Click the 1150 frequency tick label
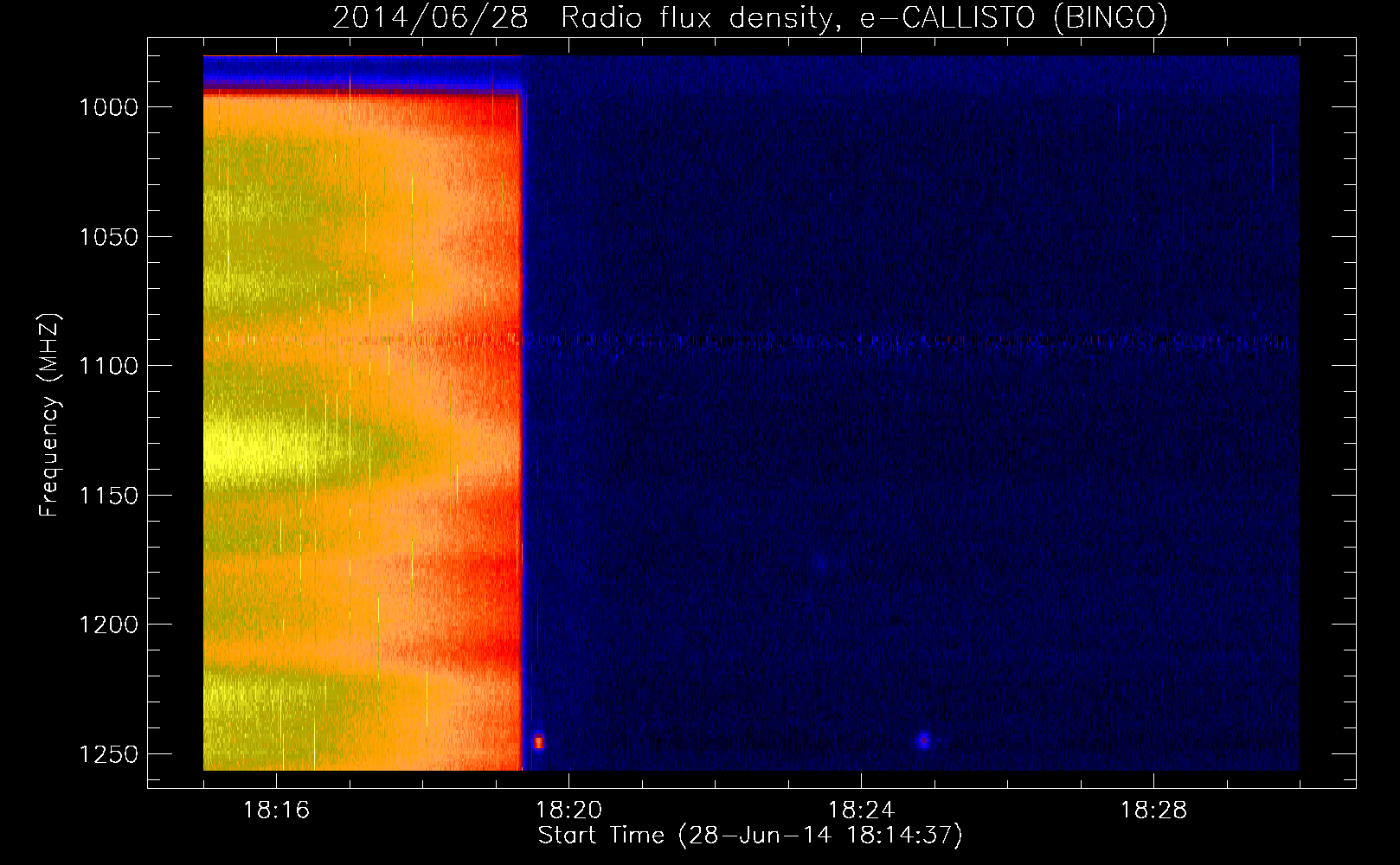Viewport: 1400px width, 865px height. click(x=109, y=496)
